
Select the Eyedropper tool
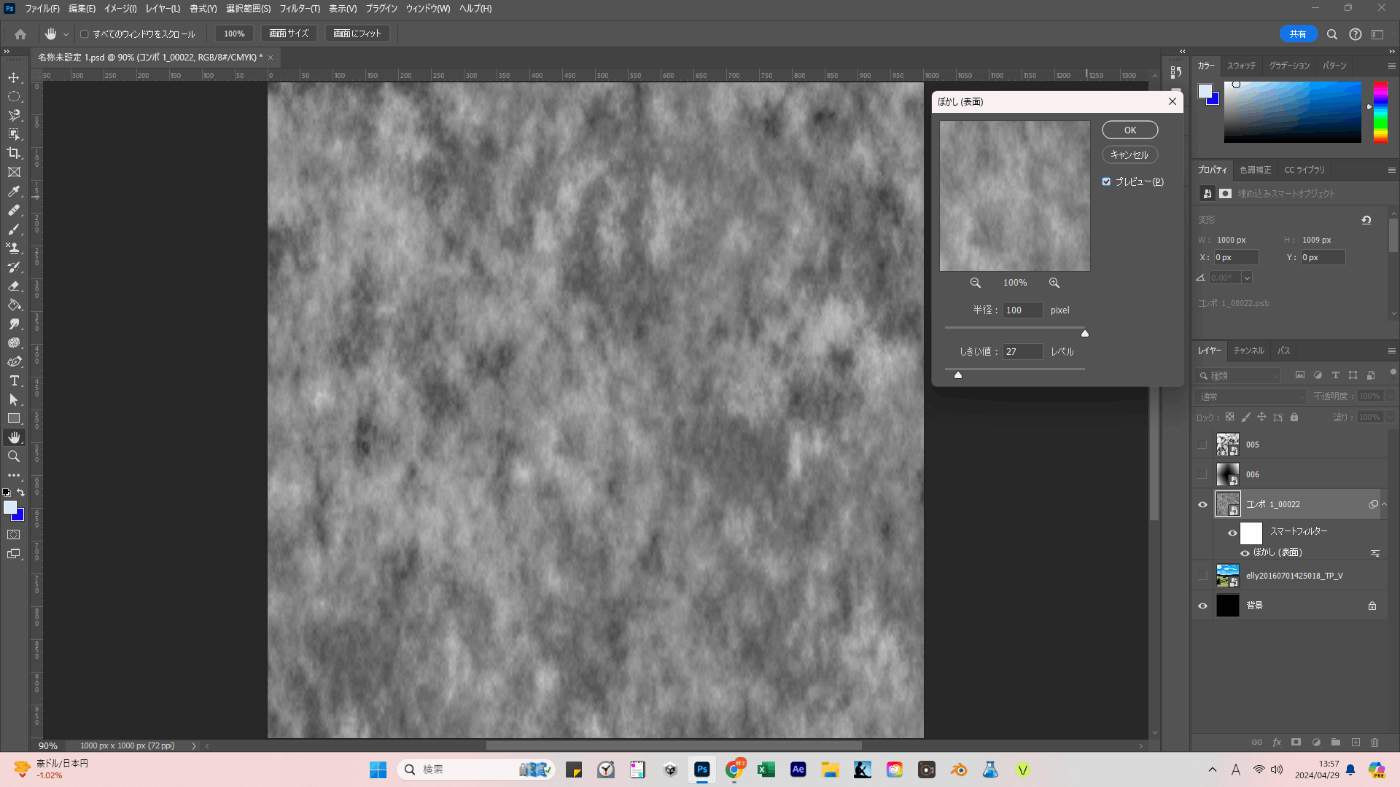click(14, 191)
